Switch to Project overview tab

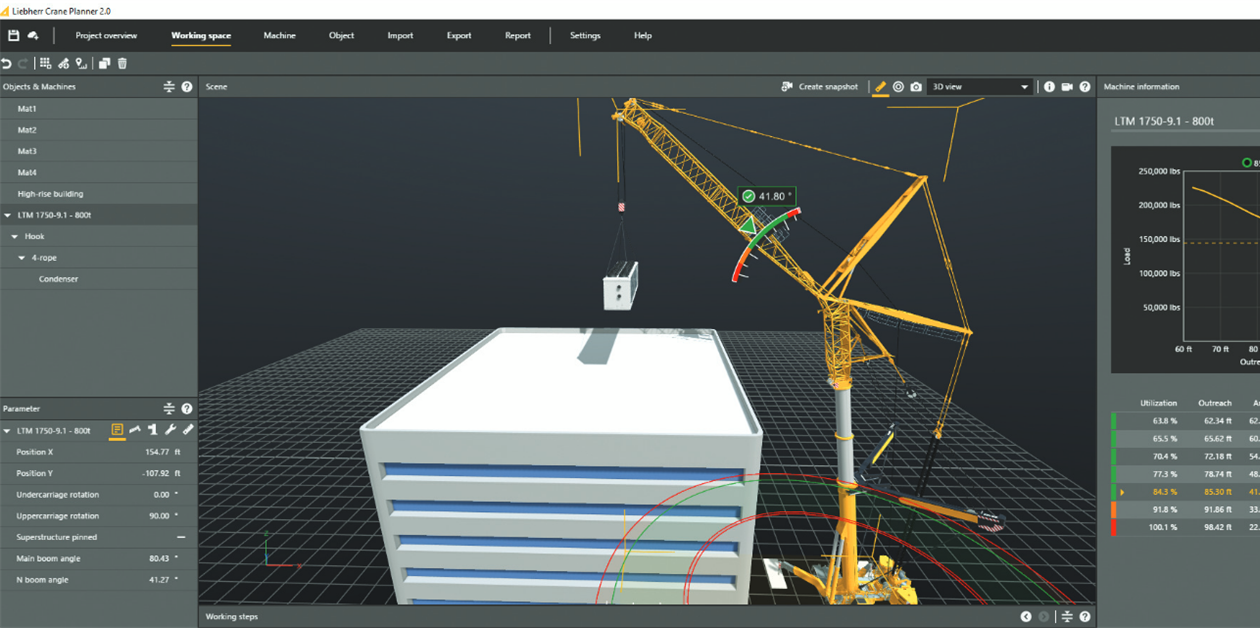tap(106, 36)
